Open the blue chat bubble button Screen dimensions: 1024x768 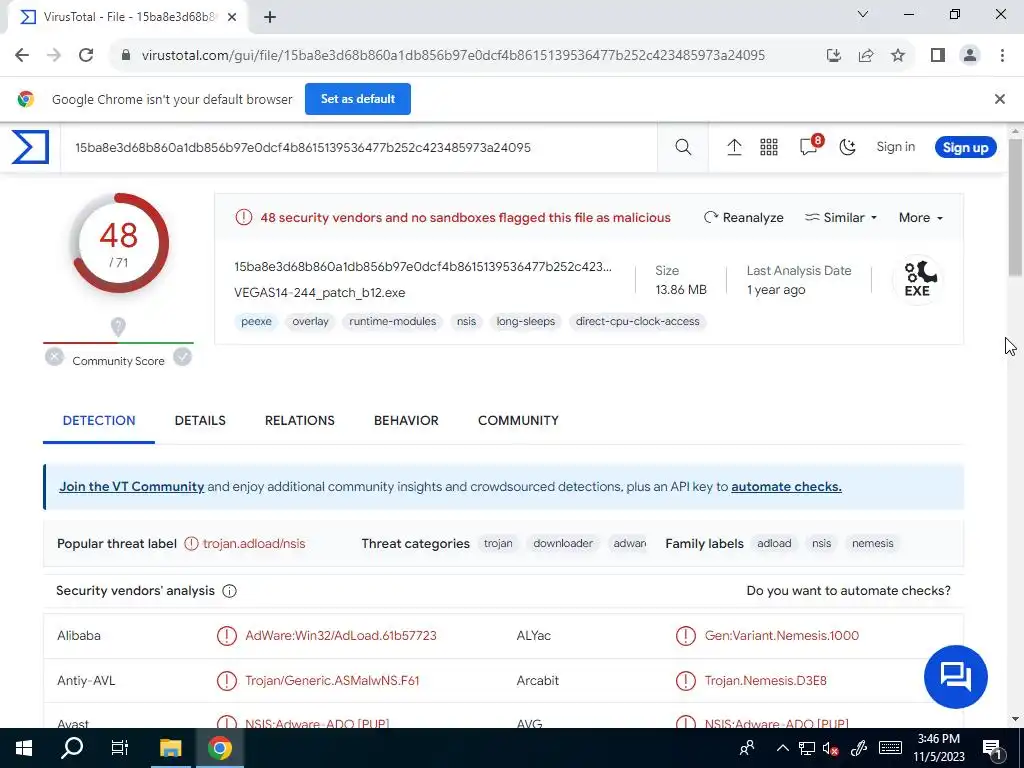pyautogui.click(x=955, y=677)
